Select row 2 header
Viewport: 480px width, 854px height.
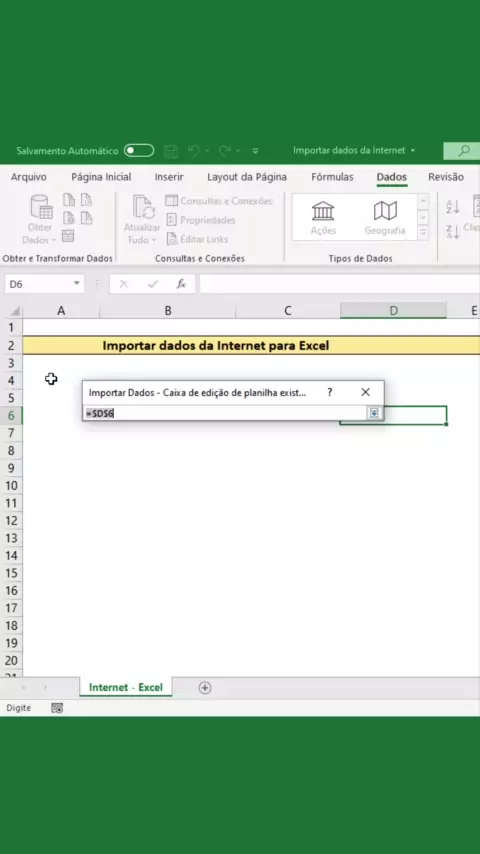pyautogui.click(x=11, y=345)
